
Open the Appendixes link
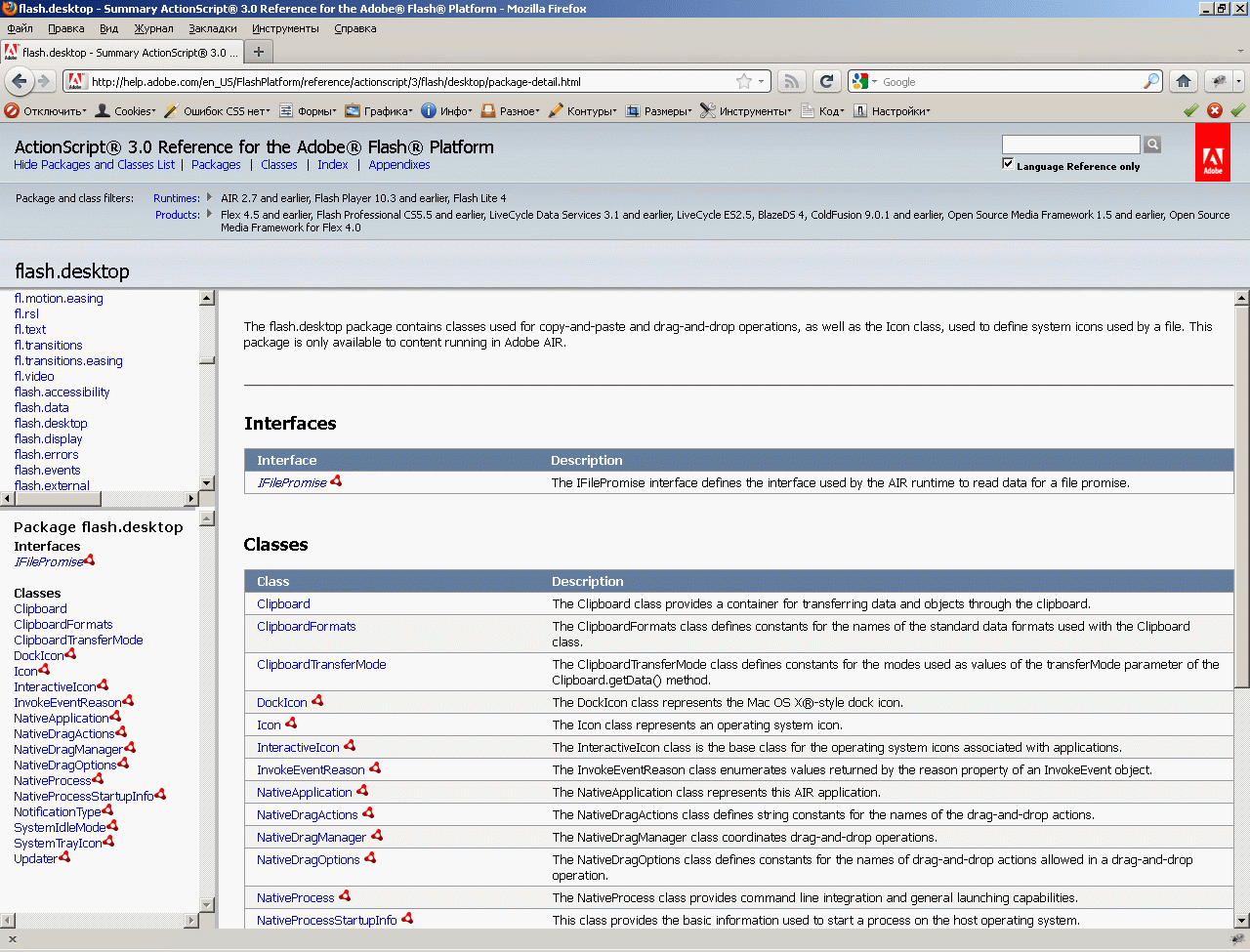399,165
